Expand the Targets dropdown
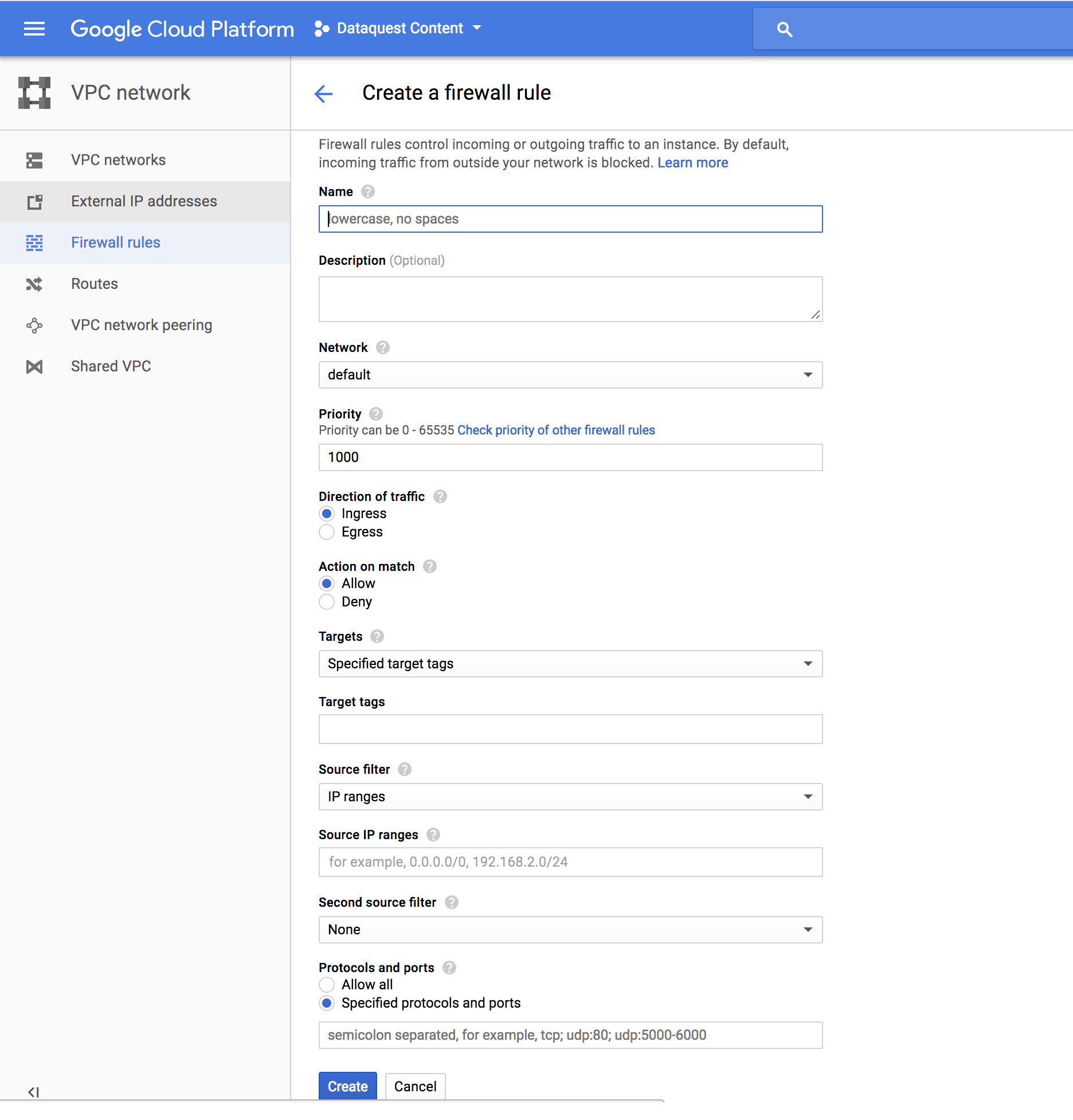 point(570,664)
